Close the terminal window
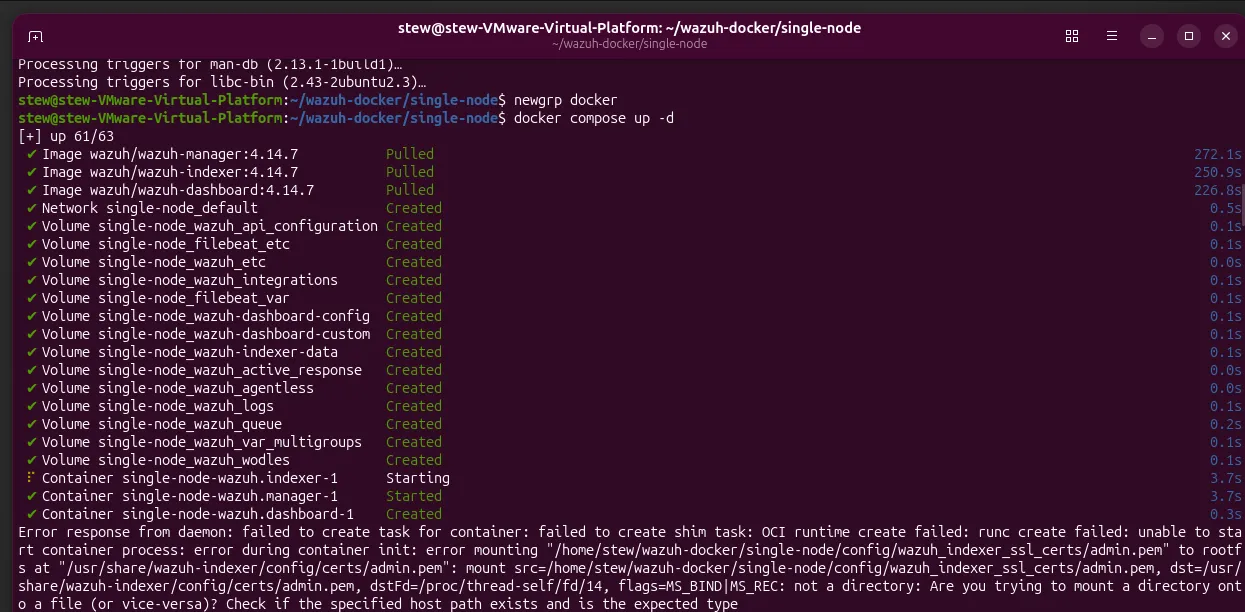This screenshot has height=612, width=1245. (x=1227, y=36)
